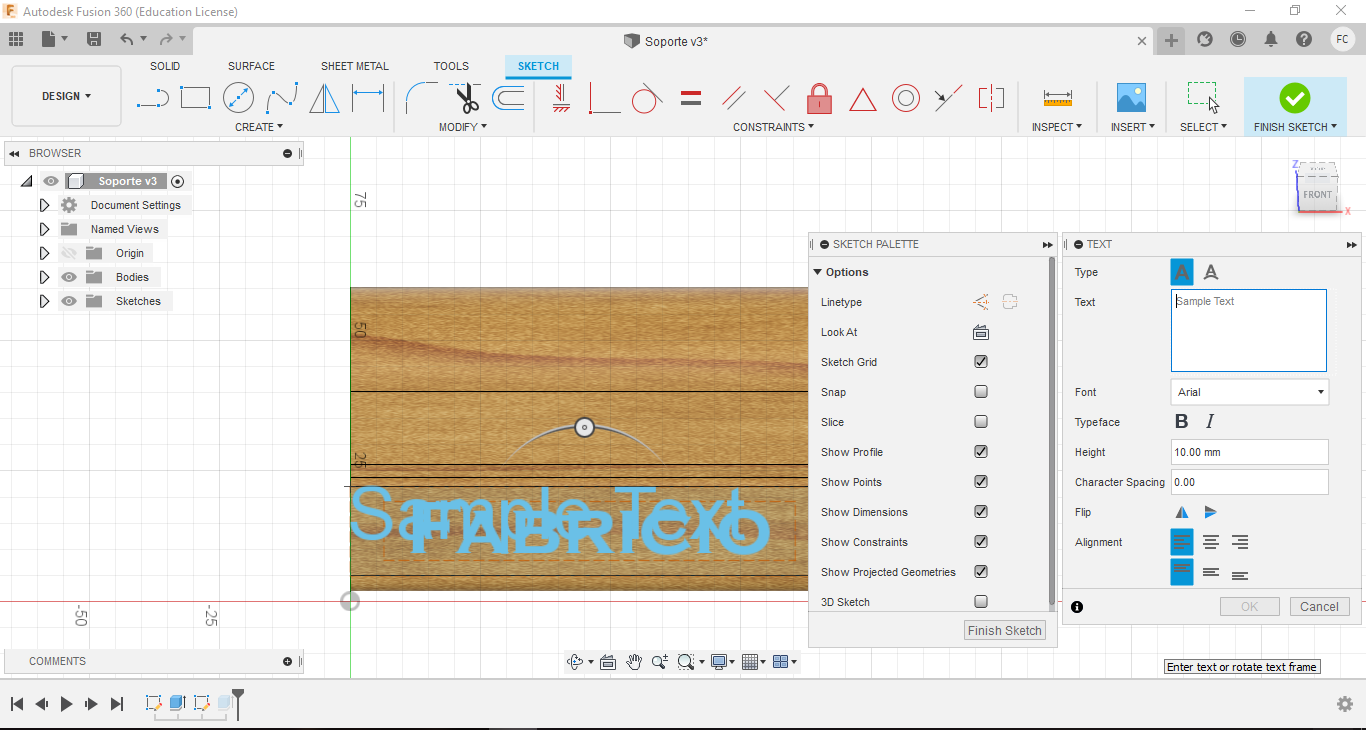Open the DESIGN workspace dropdown
Screen dimensions: 1366x730
click(x=66, y=96)
